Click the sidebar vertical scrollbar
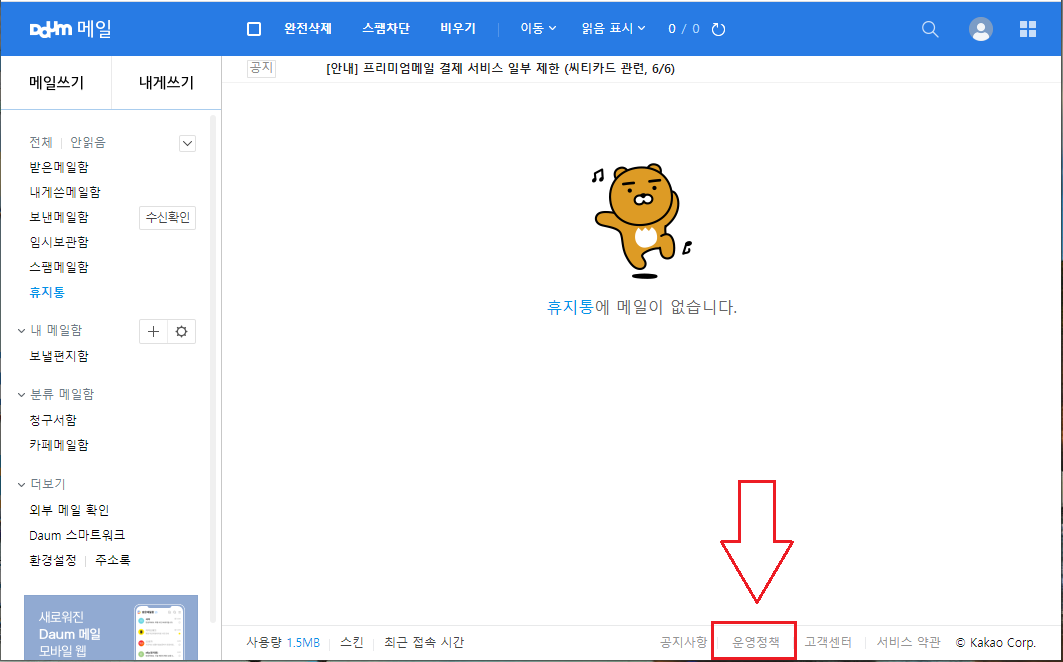 pos(213,370)
